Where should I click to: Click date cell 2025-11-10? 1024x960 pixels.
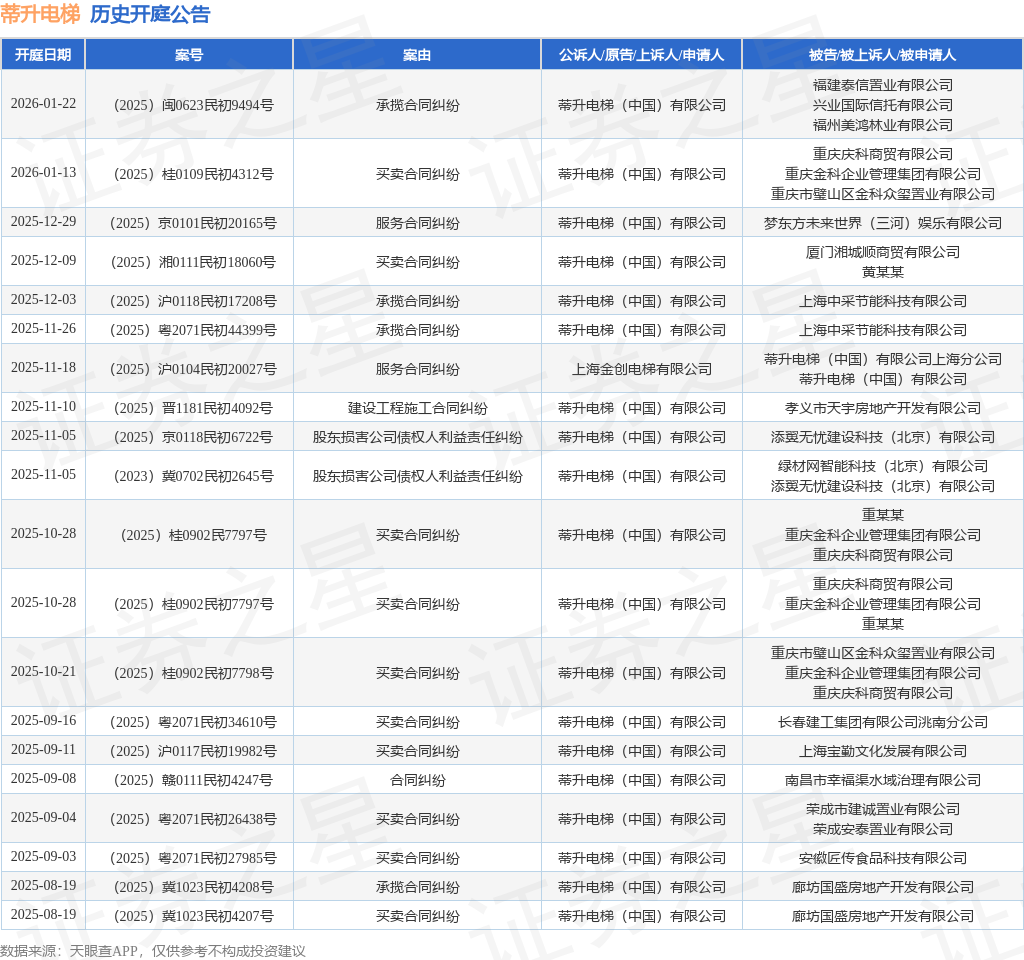coord(43,406)
